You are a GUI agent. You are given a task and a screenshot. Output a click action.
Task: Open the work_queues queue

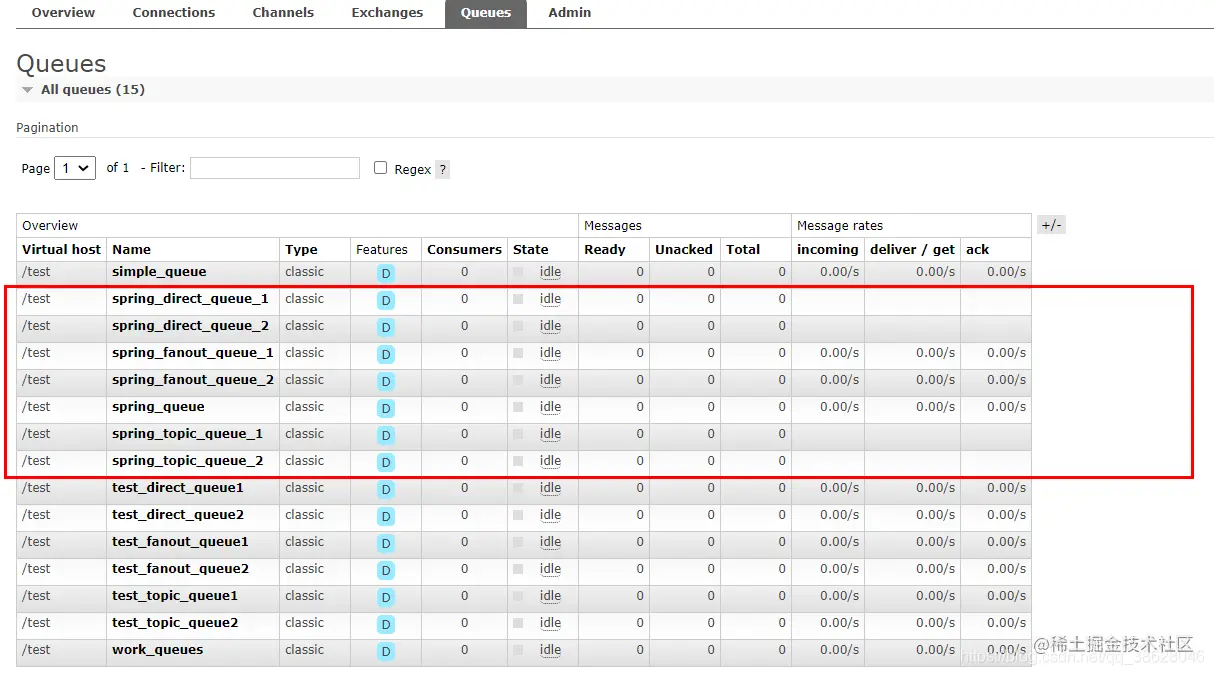pyautogui.click(x=157, y=650)
